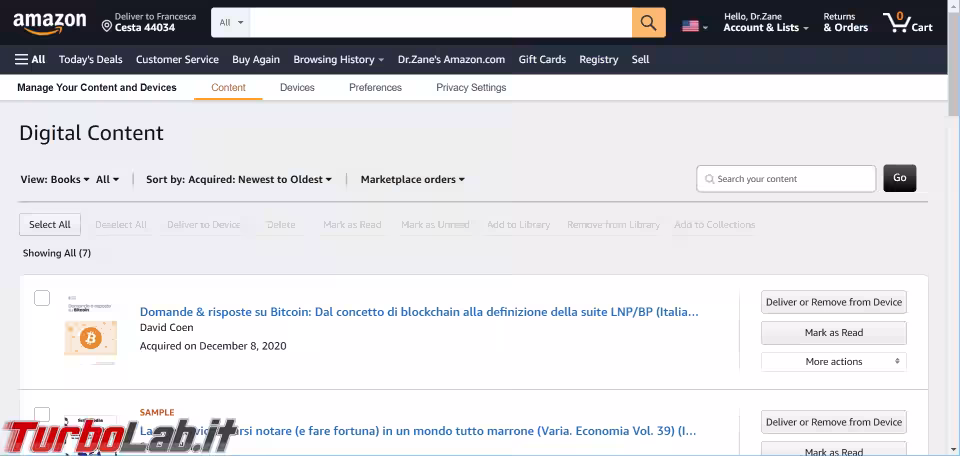Open the hamburger All menu
The width and height of the screenshot is (960, 456).
click(30, 59)
